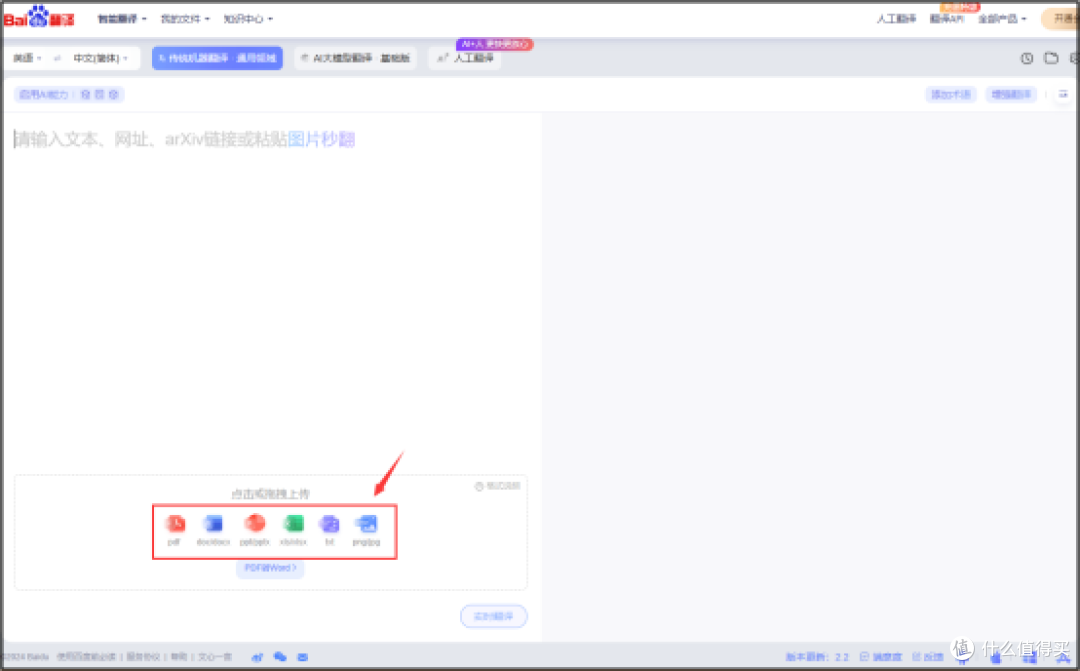Click the WeChat icon in footer

pyautogui.click(x=280, y=657)
